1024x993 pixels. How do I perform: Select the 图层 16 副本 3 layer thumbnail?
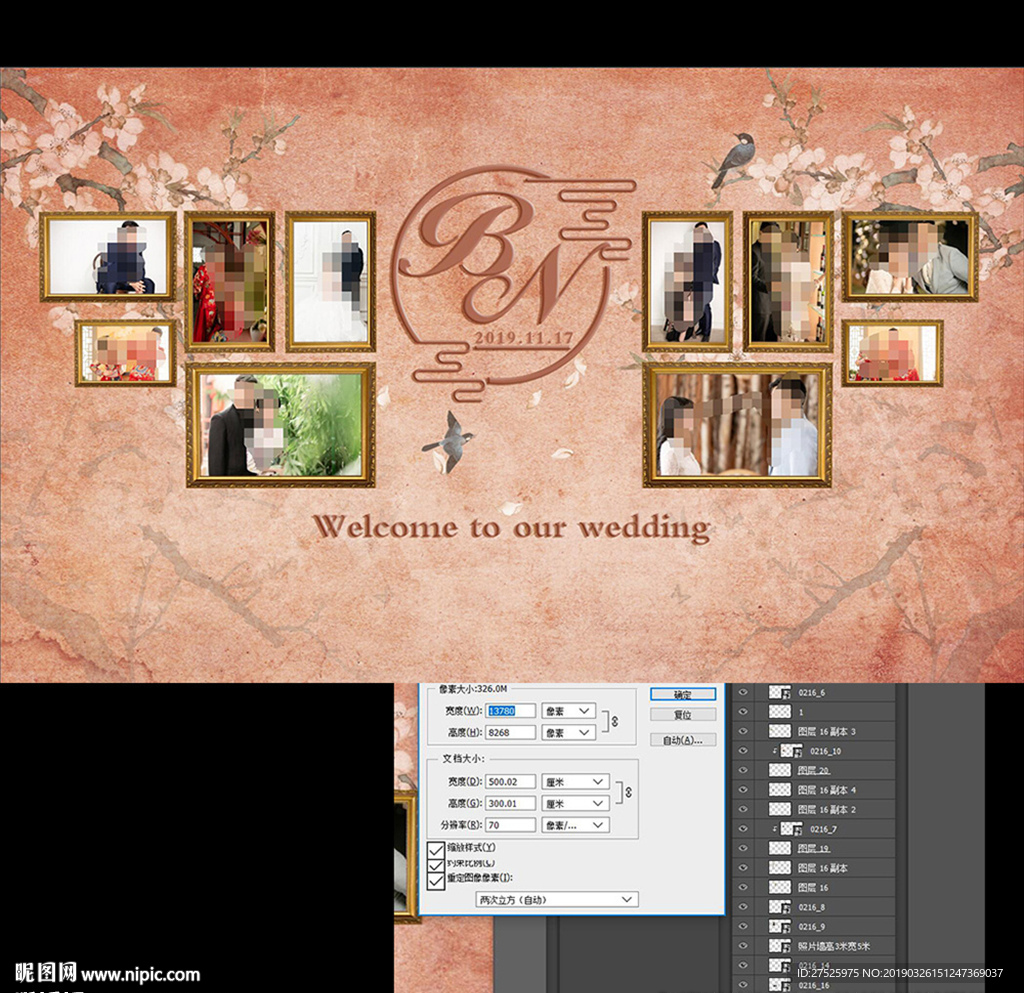tap(780, 731)
